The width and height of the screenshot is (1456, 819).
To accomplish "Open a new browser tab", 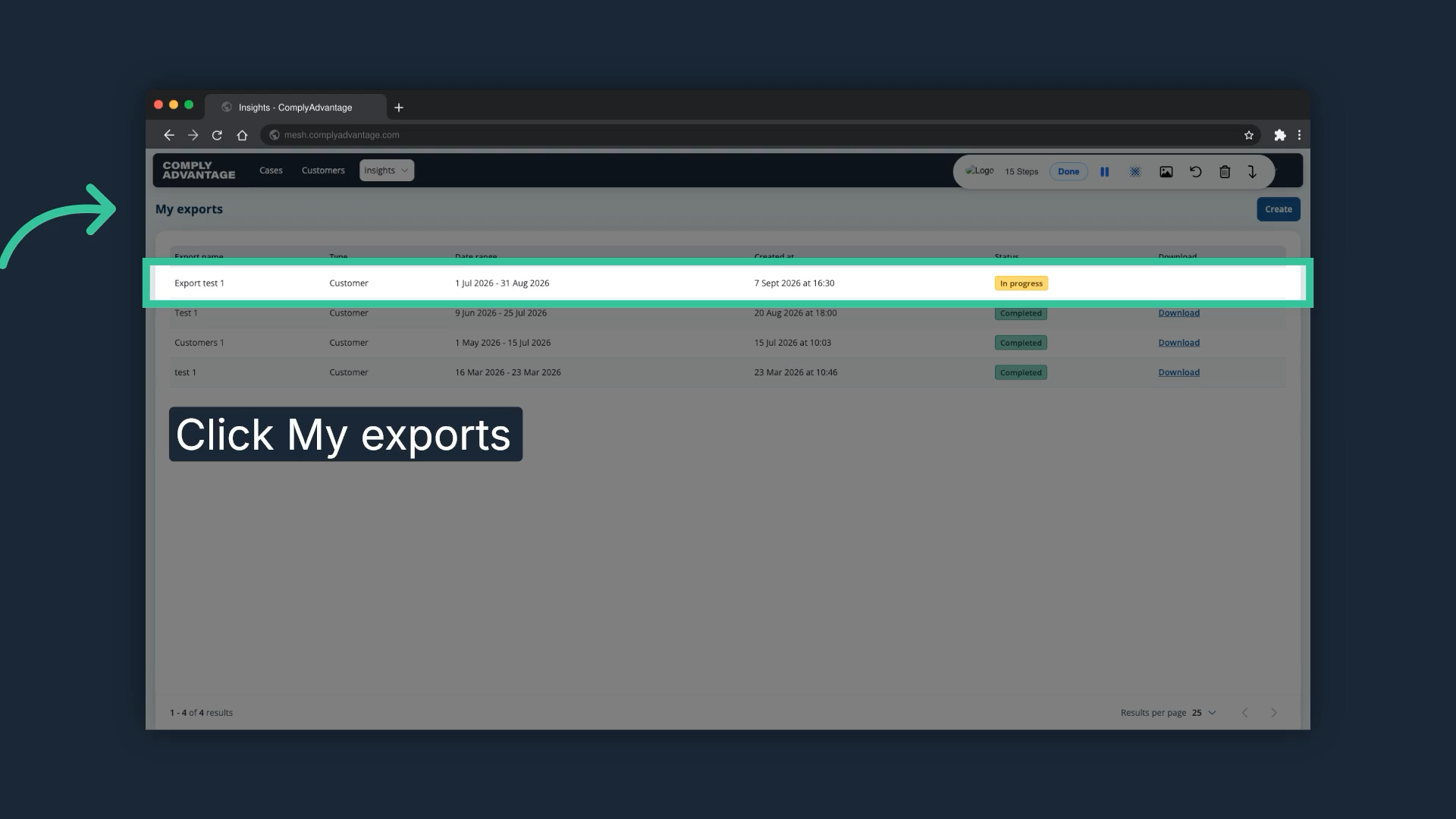I will (399, 108).
